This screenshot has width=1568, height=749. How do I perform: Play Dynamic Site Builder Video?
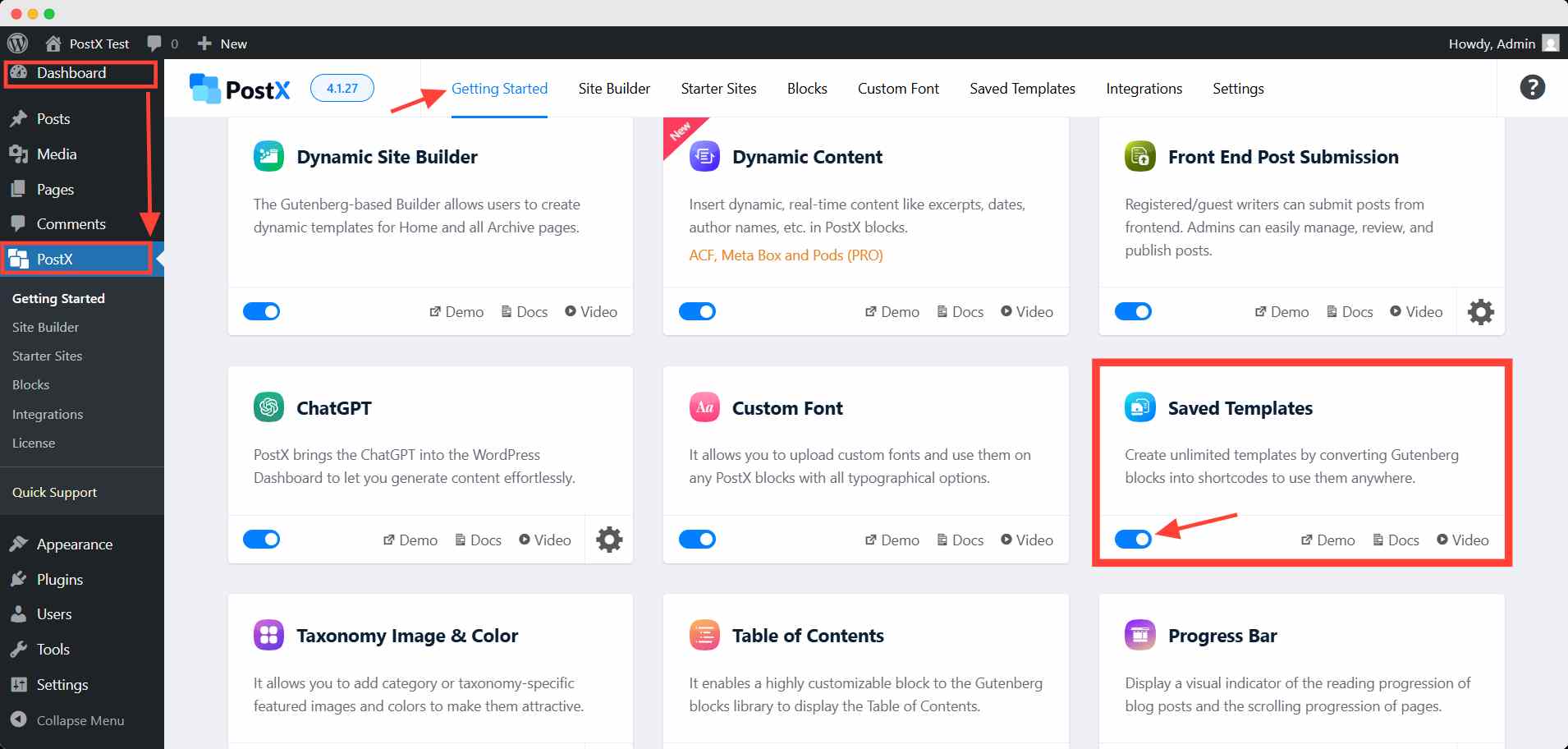click(591, 312)
